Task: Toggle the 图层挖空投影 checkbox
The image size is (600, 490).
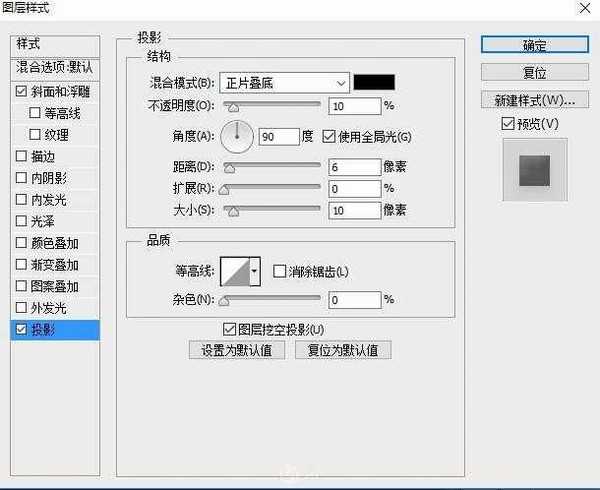Action: click(x=228, y=329)
